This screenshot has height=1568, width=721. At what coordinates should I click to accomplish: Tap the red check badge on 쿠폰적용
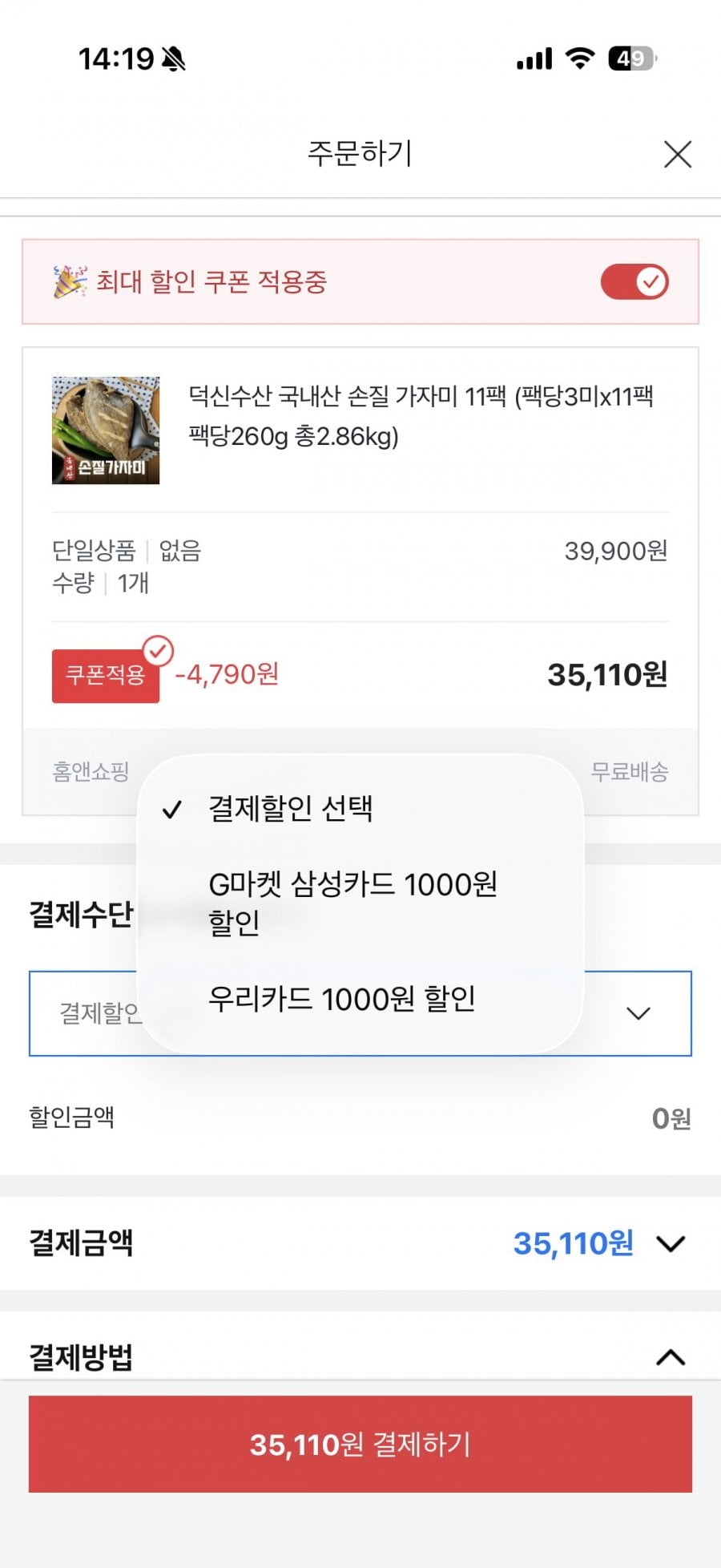[158, 651]
